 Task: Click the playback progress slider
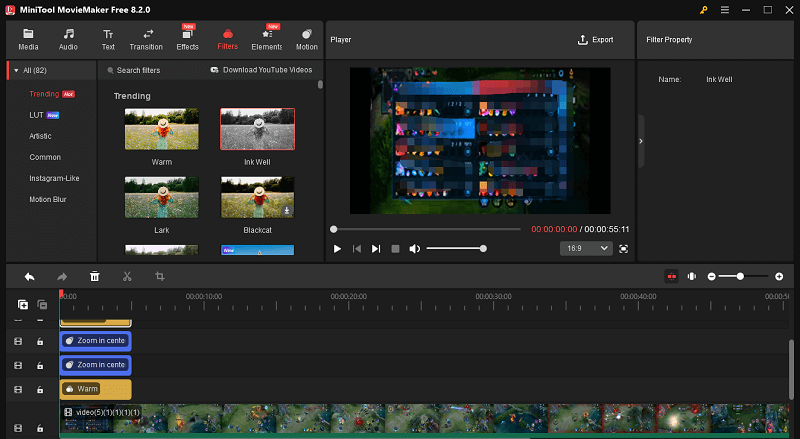[x=426, y=229]
